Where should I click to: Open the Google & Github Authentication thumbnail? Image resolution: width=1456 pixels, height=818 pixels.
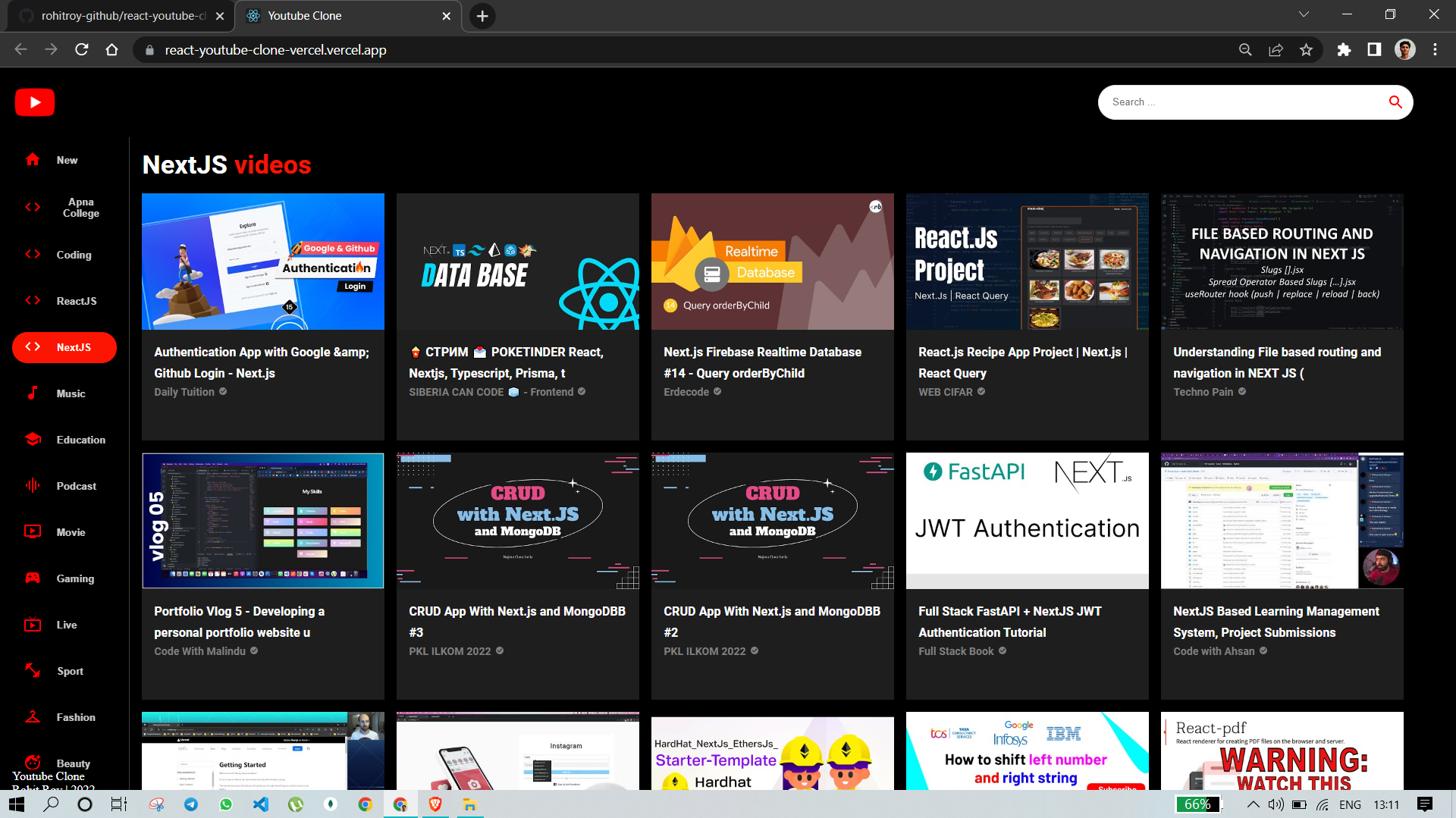pyautogui.click(x=262, y=262)
